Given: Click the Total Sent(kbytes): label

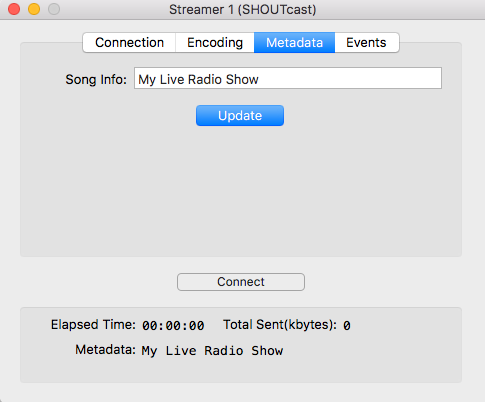Looking at the screenshot, I should pyautogui.click(x=280, y=325).
